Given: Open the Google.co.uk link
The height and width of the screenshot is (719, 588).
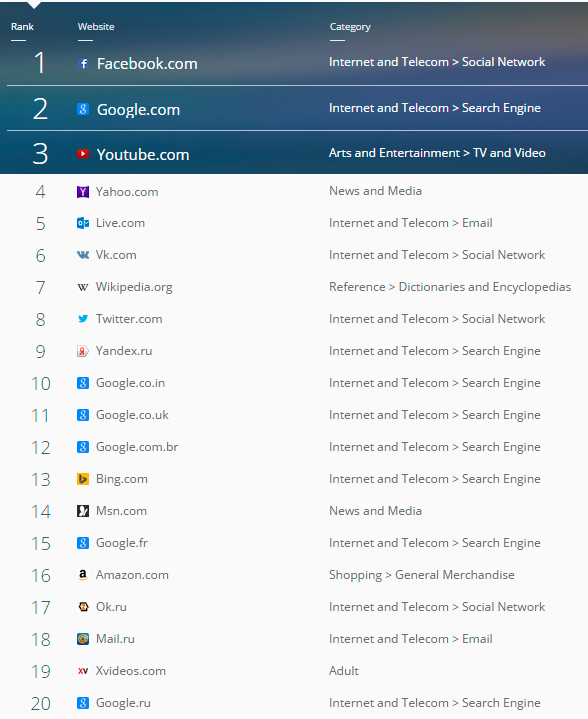Looking at the screenshot, I should 132,415.
